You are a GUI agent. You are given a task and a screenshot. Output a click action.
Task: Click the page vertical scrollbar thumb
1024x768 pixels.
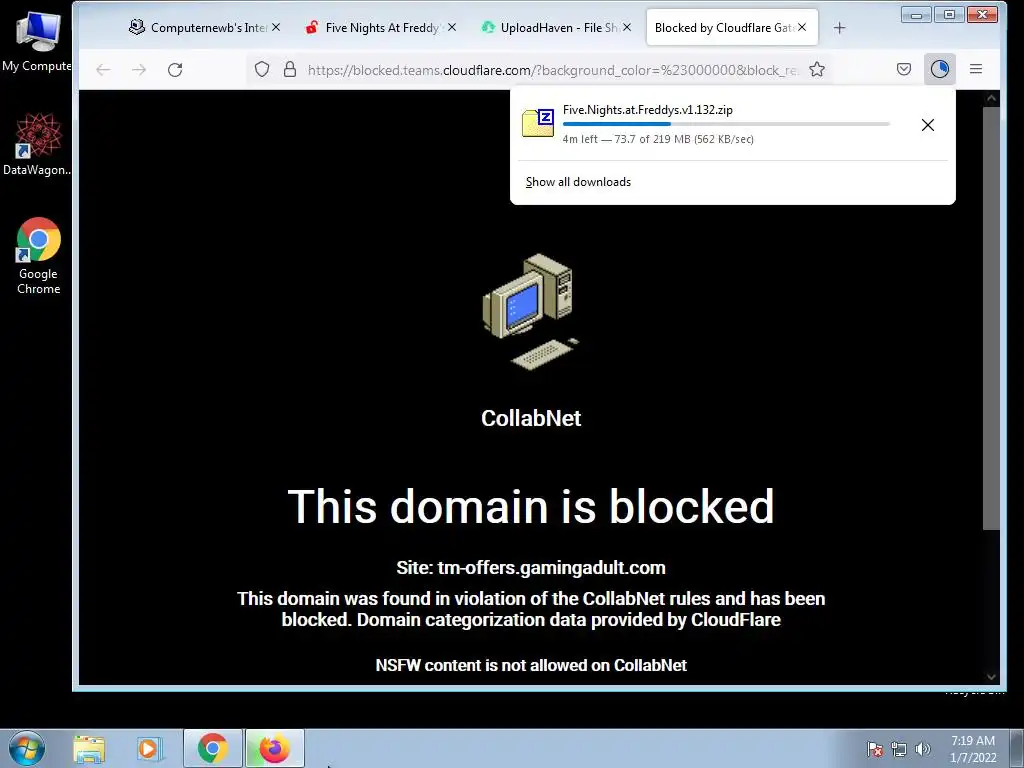pos(991,318)
